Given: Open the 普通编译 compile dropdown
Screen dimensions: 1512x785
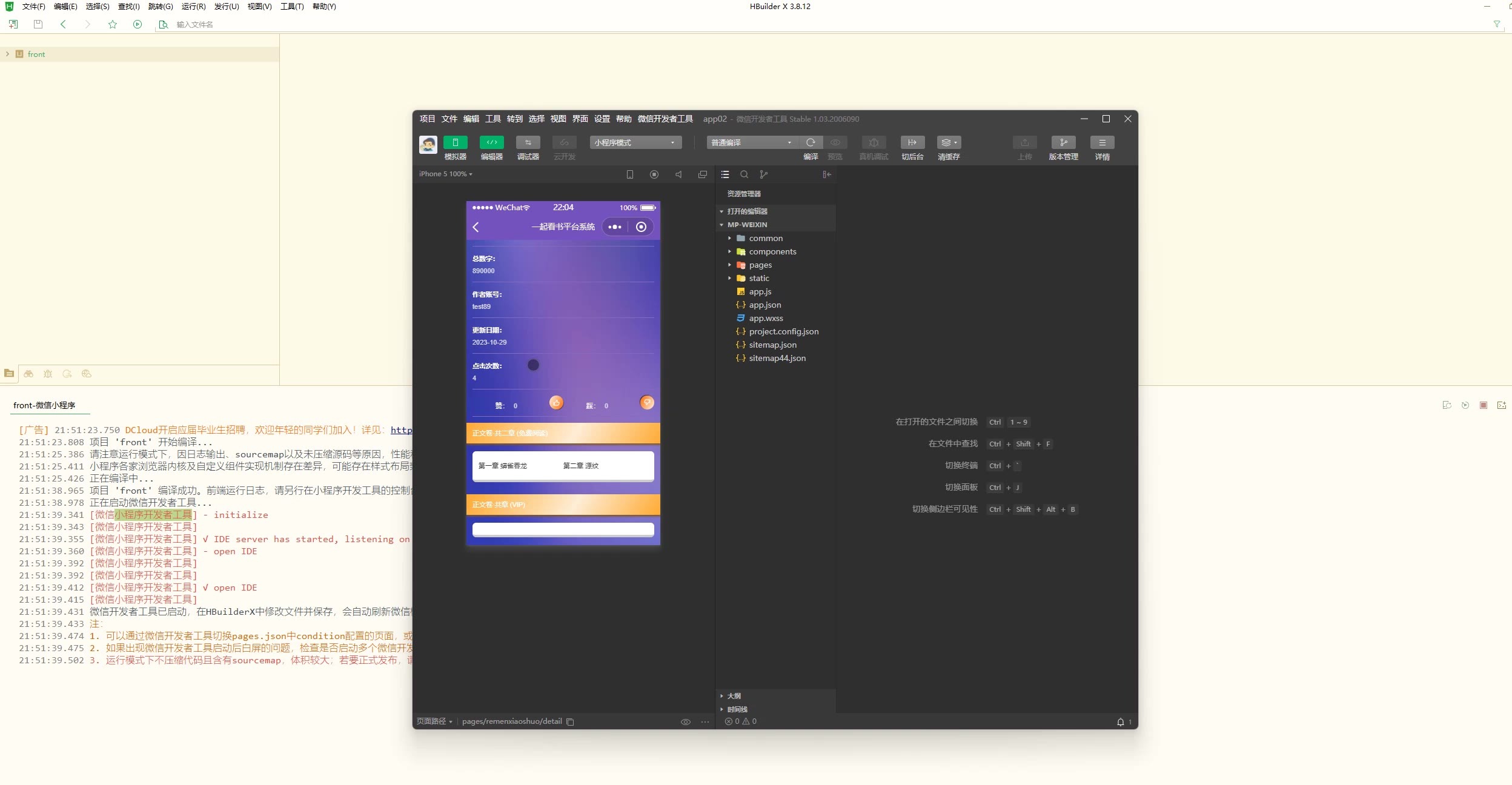Looking at the screenshot, I should (x=752, y=142).
